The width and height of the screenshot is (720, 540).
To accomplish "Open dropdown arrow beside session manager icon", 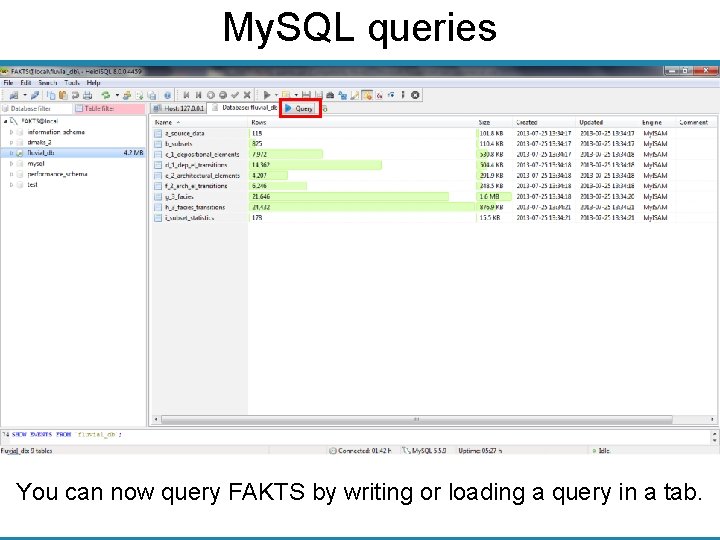I will pyautogui.click(x=25, y=95).
